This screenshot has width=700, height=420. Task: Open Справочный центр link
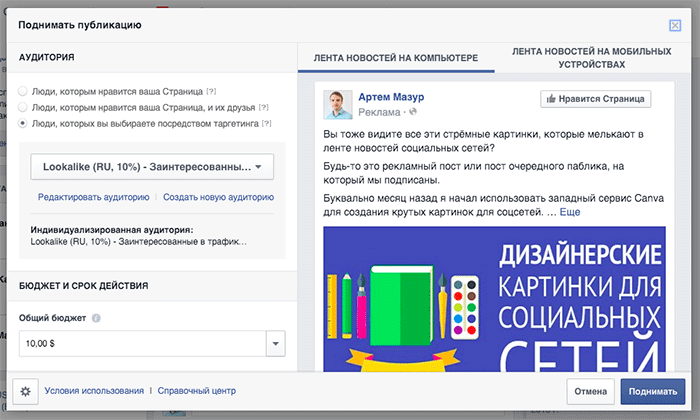(196, 391)
